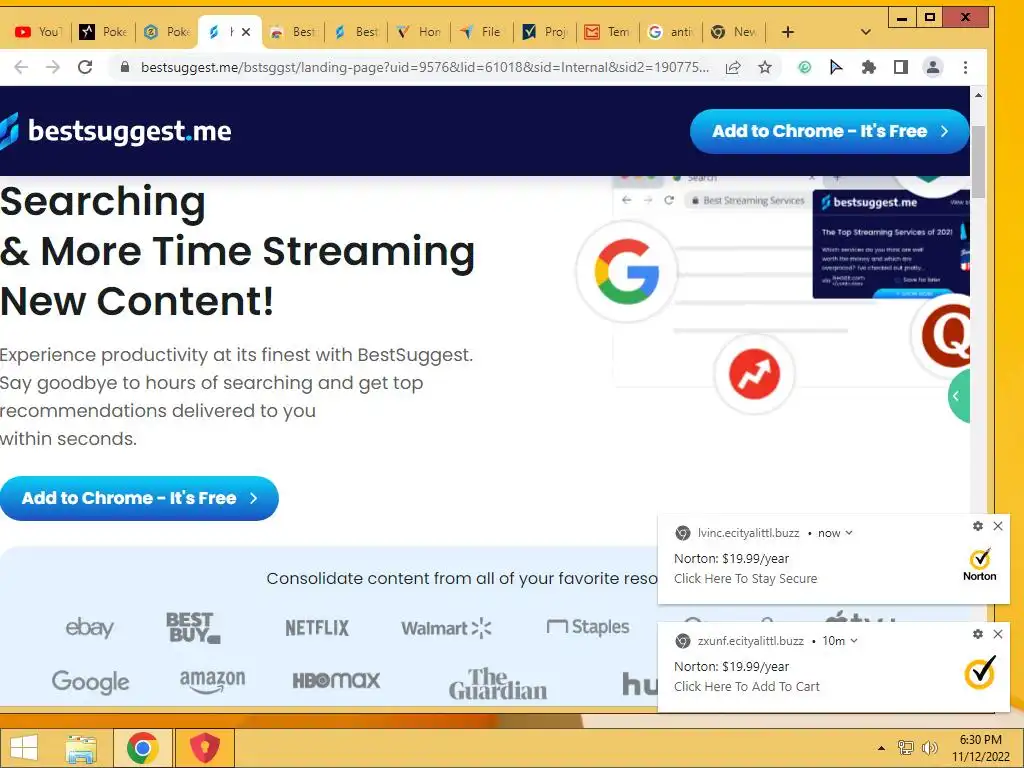Click the Staples logo

click(588, 627)
